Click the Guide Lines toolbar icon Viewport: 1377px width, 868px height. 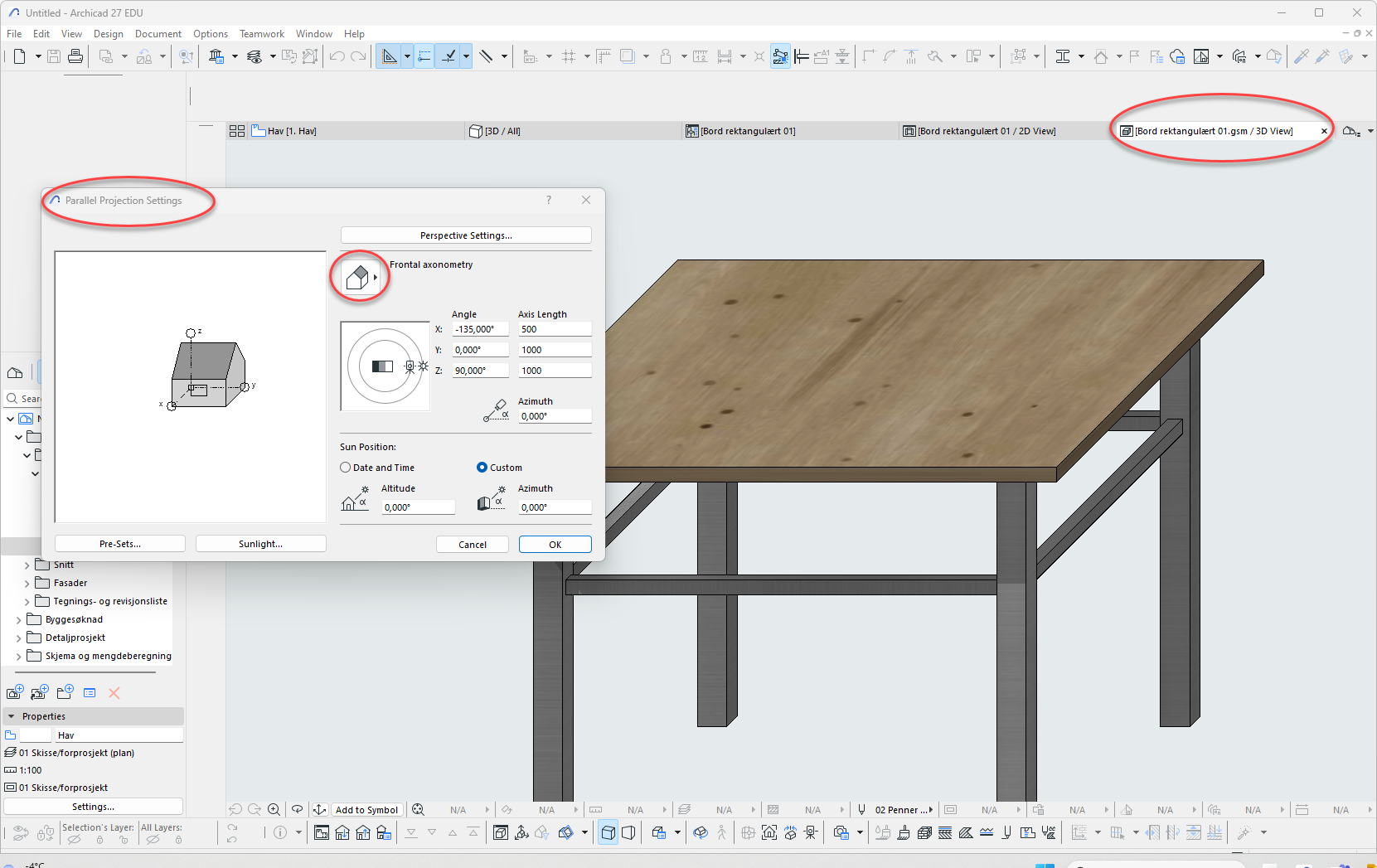424,56
